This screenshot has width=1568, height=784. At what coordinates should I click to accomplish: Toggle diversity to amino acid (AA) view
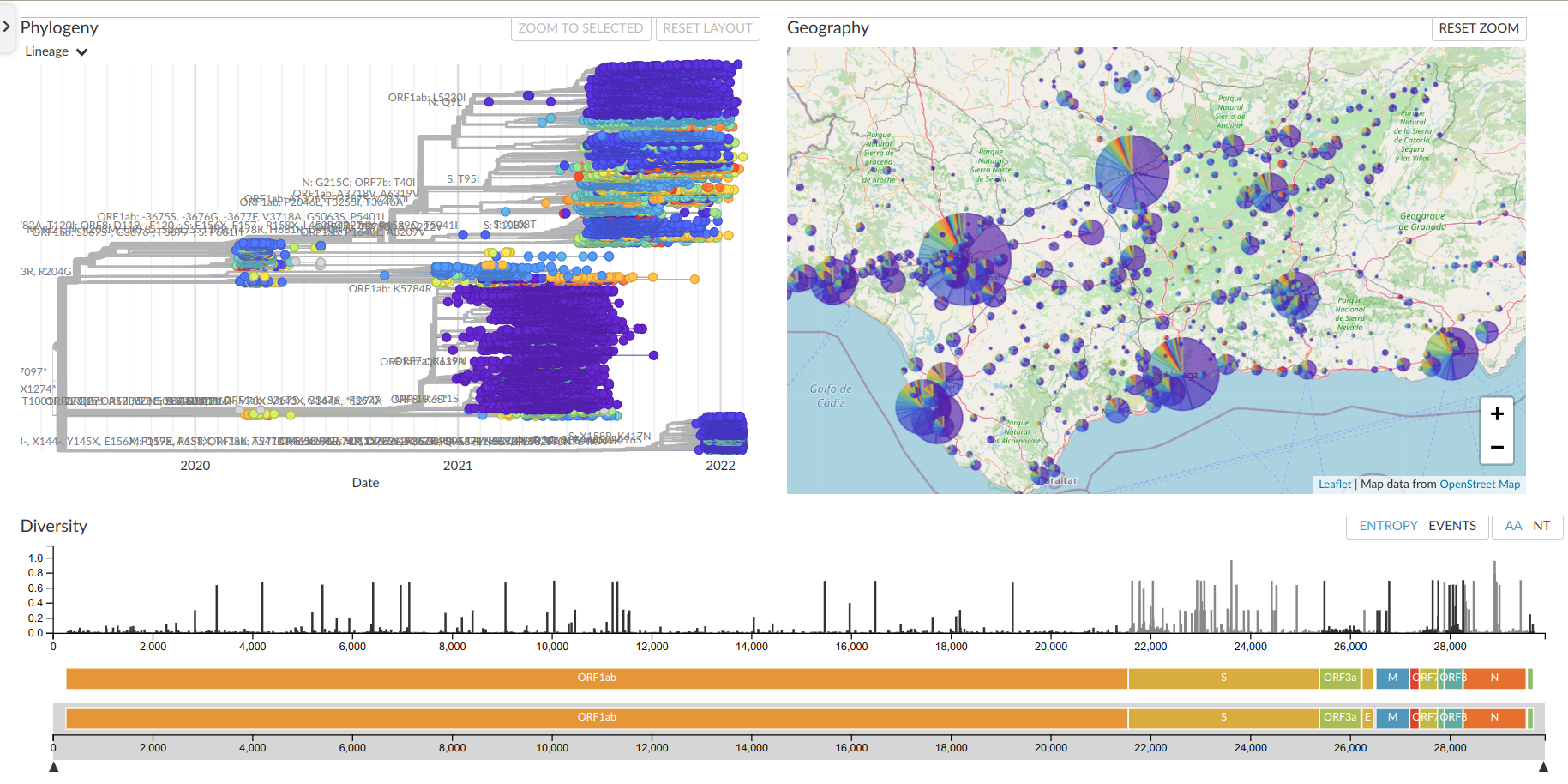(x=1513, y=526)
